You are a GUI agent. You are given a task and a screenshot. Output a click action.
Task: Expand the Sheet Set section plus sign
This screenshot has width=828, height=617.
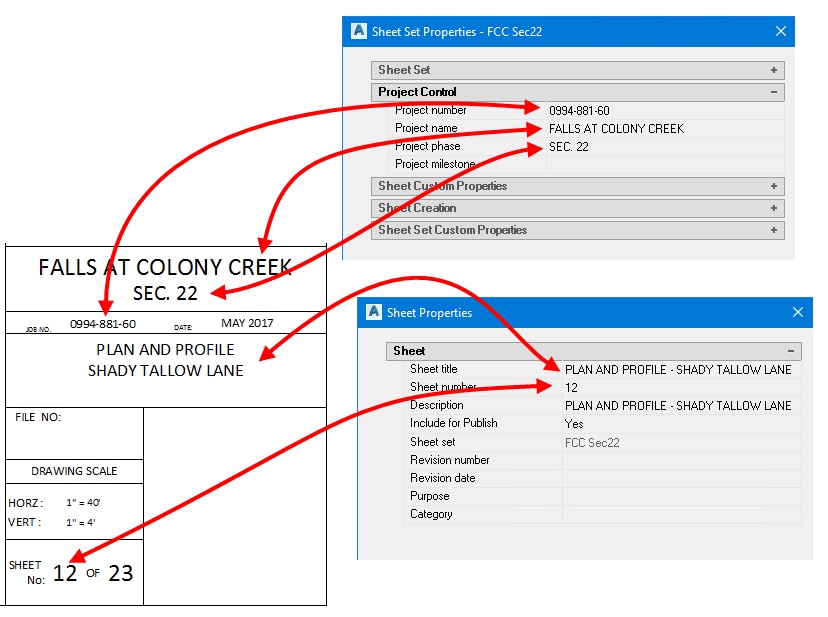774,70
